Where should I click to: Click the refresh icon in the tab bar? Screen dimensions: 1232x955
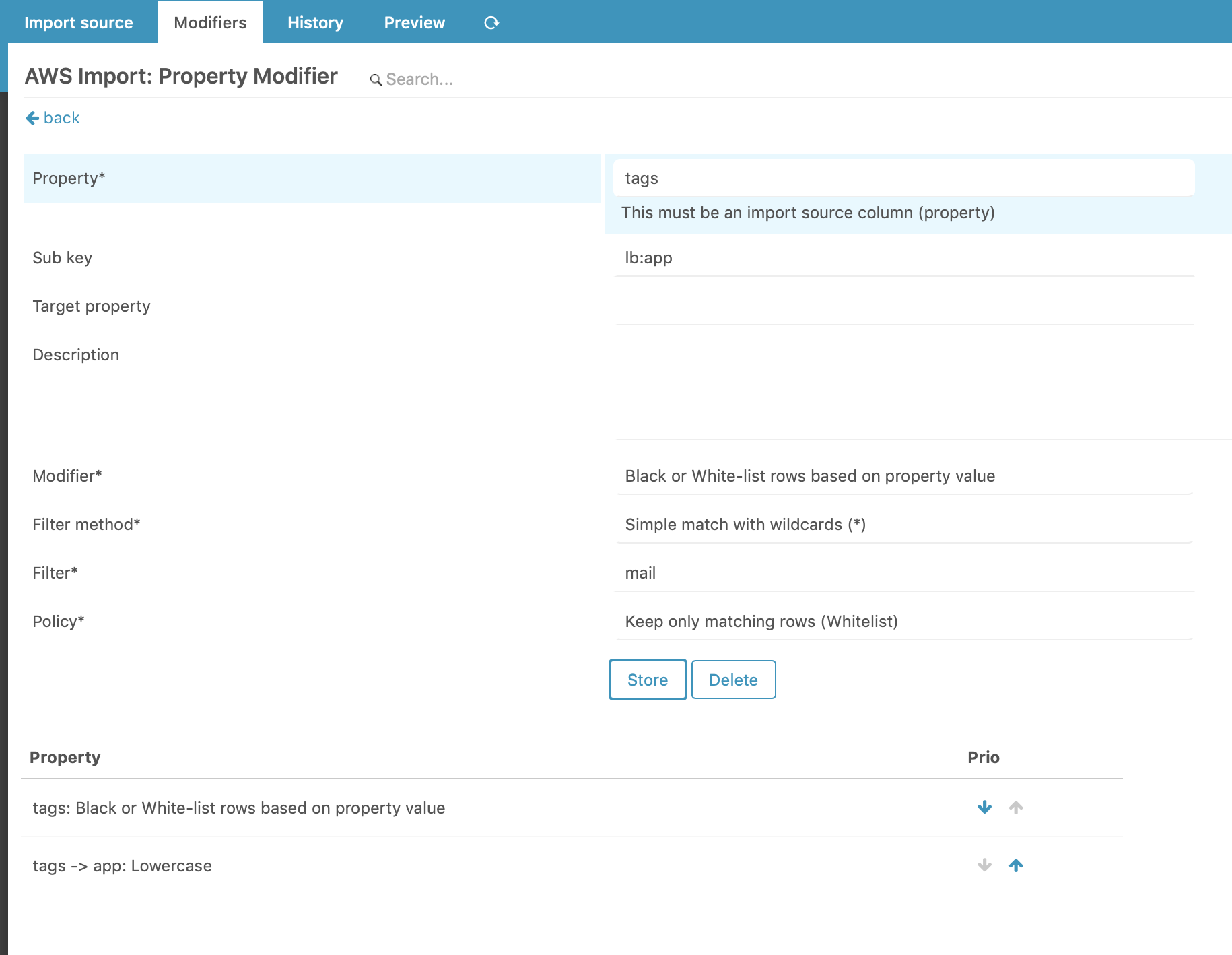(x=491, y=23)
